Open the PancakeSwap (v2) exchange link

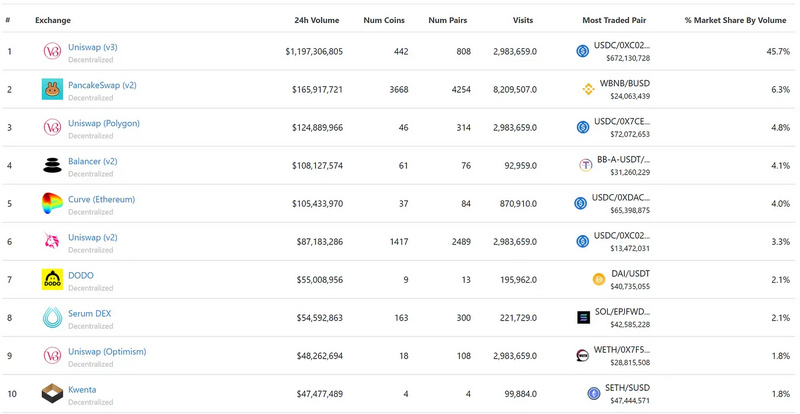tap(102, 85)
